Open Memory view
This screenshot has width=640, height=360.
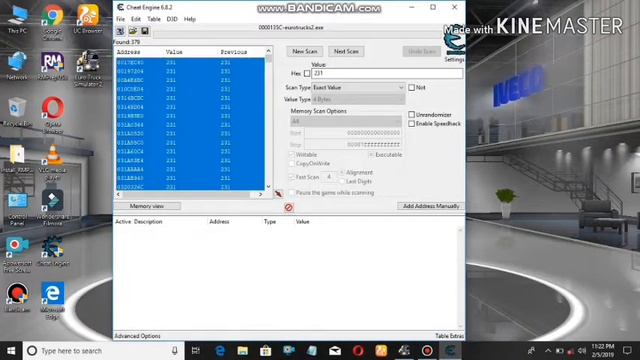coord(147,206)
